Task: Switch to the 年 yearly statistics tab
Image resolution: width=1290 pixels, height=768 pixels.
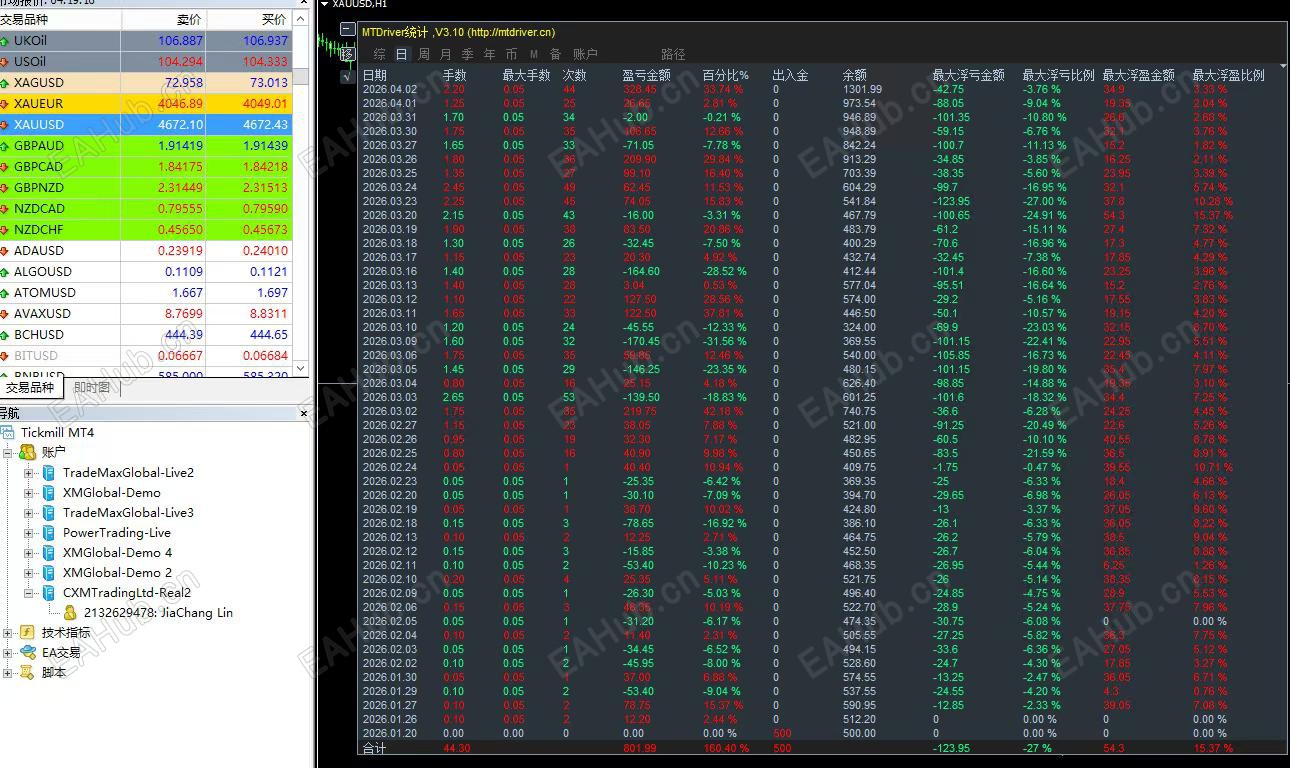Action: (x=490, y=54)
